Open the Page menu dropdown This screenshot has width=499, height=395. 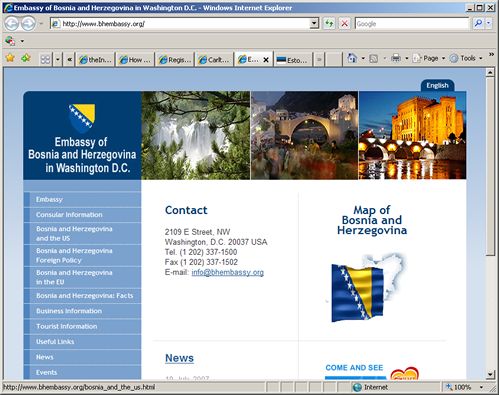pos(429,58)
